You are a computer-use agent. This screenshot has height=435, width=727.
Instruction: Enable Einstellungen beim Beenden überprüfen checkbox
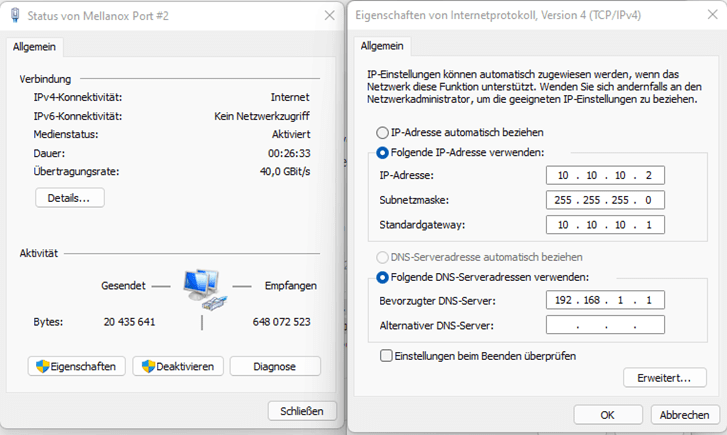pos(386,356)
